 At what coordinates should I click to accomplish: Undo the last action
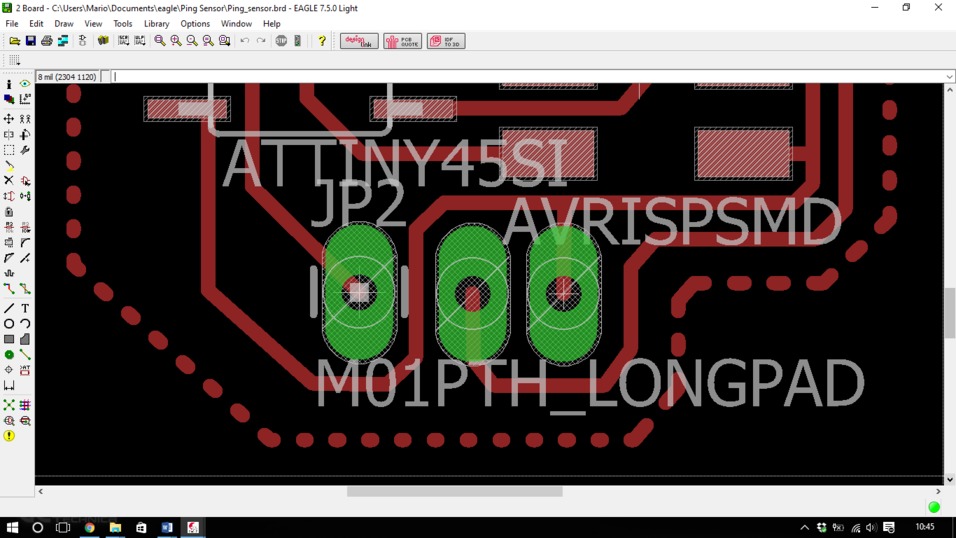tap(244, 41)
